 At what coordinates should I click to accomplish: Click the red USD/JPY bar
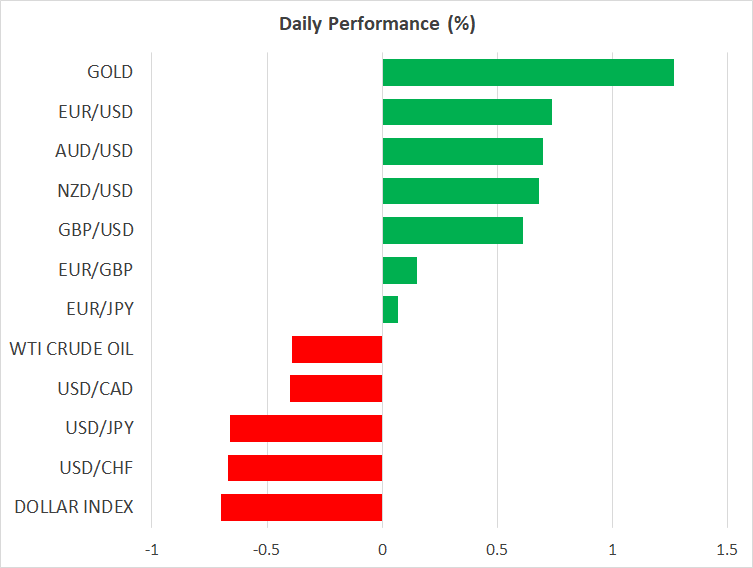(306, 428)
